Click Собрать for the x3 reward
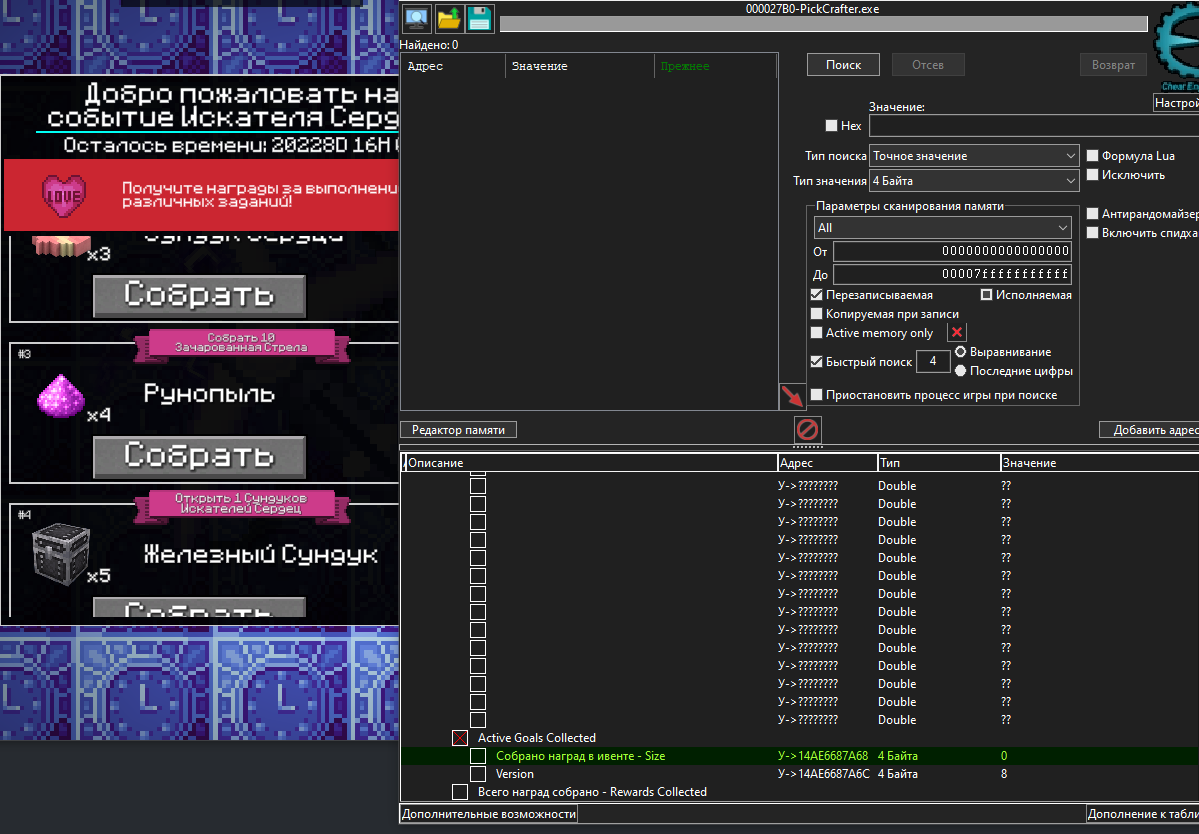The image size is (1199, 834). pos(199,296)
